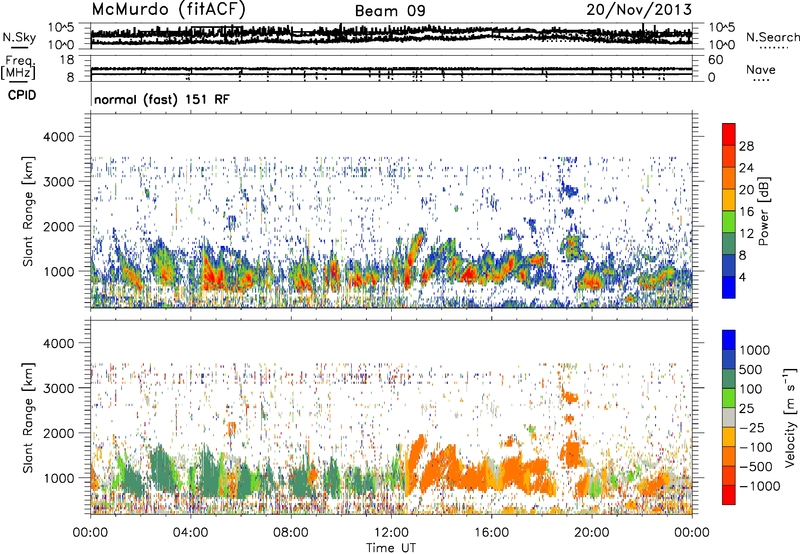800x554 pixels.
Task: Click the 'normal (fast) 151 RF' text
Action: pyautogui.click(x=162, y=99)
